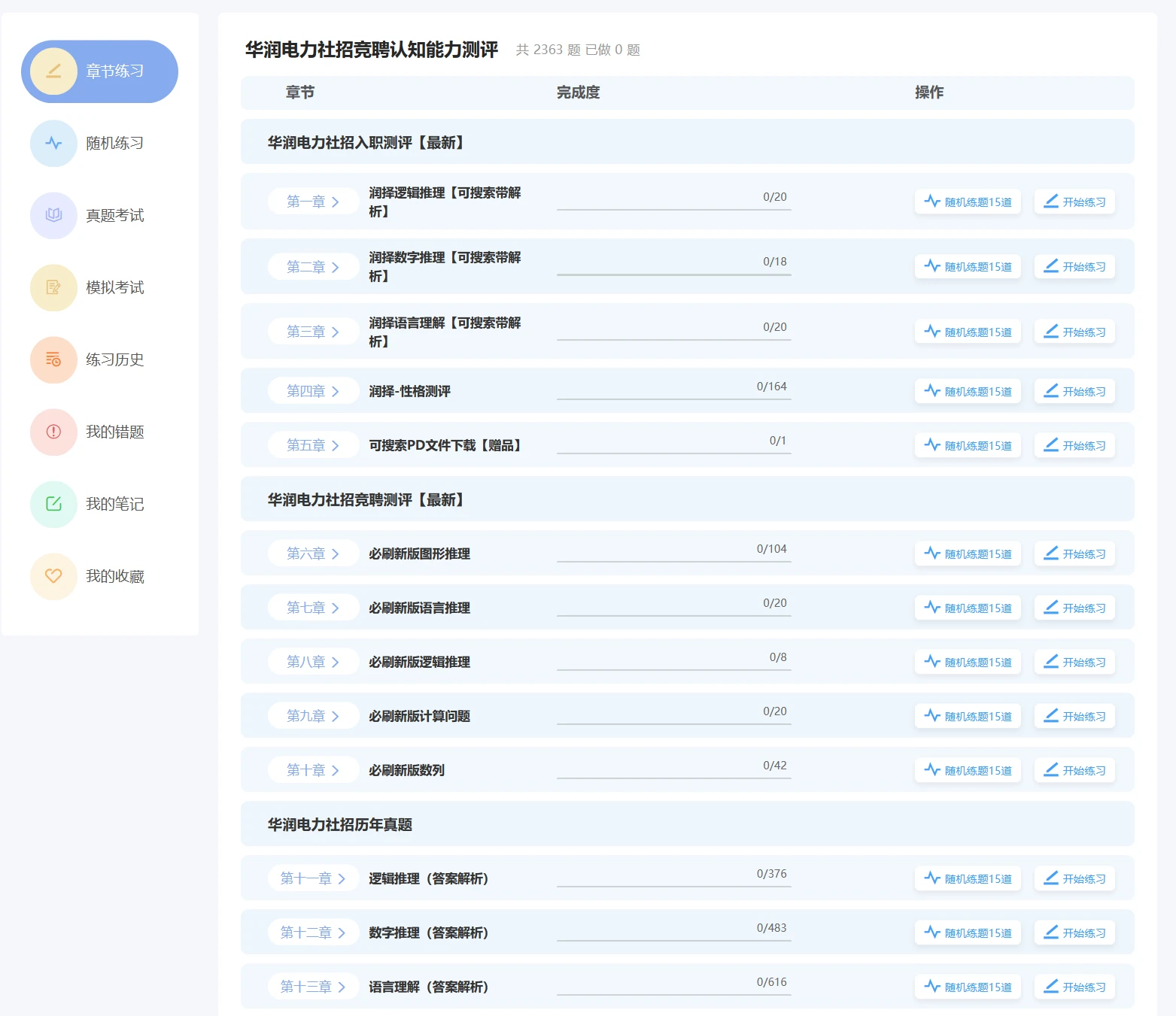Click section header 华润电力社招竞聘测评【最新】
The width and height of the screenshot is (1176, 1016).
(688, 499)
